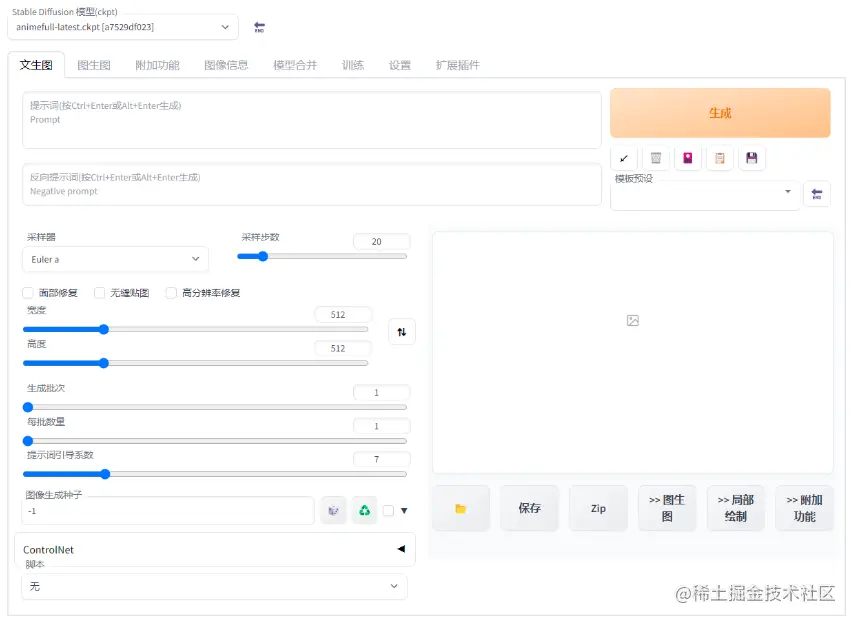Image resolution: width=854 pixels, height=622 pixels.
Task: Click the orange 生成 button
Action: click(x=720, y=113)
